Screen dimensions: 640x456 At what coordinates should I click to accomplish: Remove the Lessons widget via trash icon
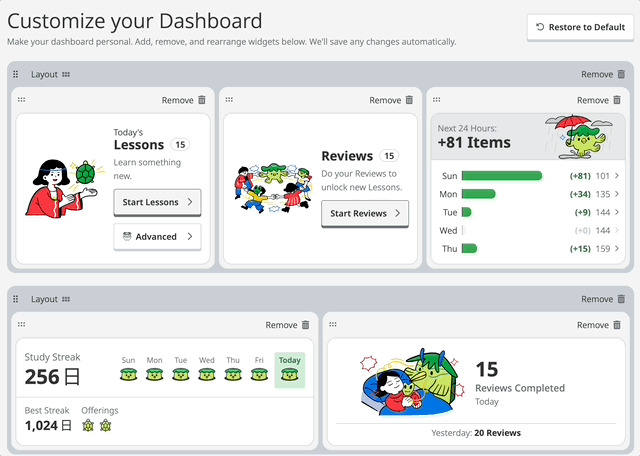[x=201, y=100]
